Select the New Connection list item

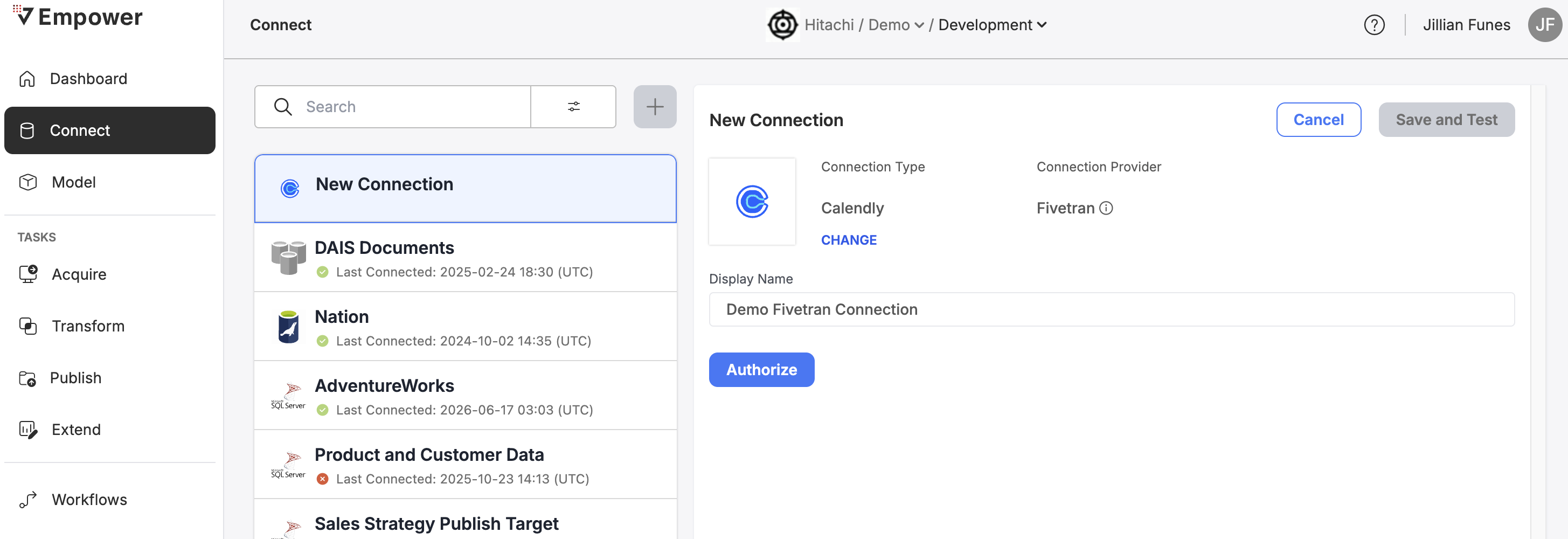point(466,188)
